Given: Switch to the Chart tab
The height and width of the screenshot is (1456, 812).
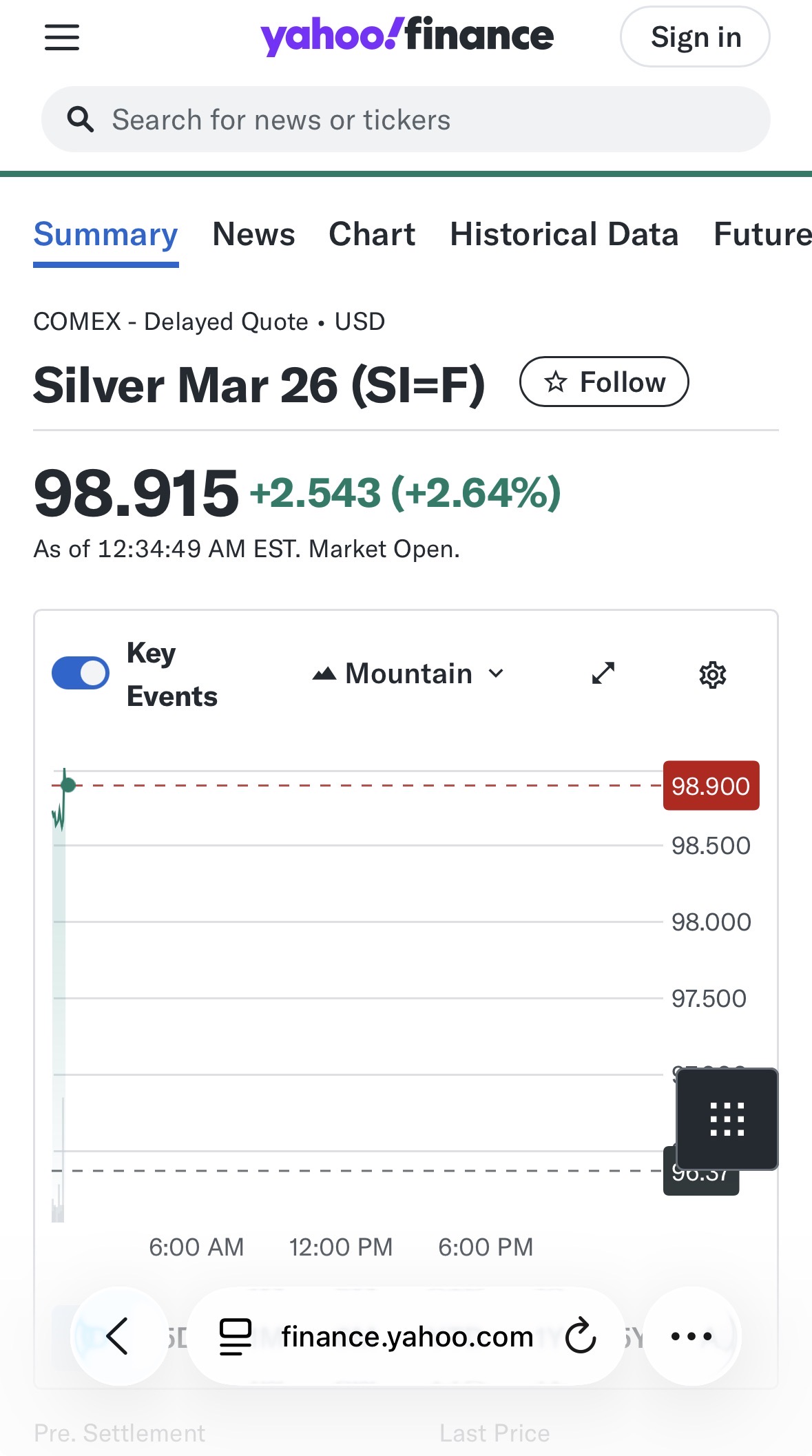Looking at the screenshot, I should tap(372, 234).
